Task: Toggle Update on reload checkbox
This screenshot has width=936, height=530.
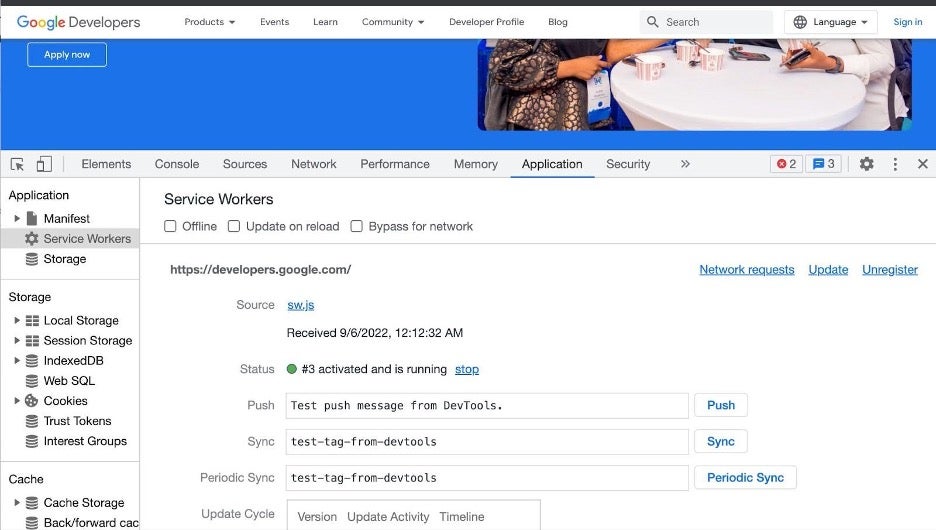Action: (234, 226)
